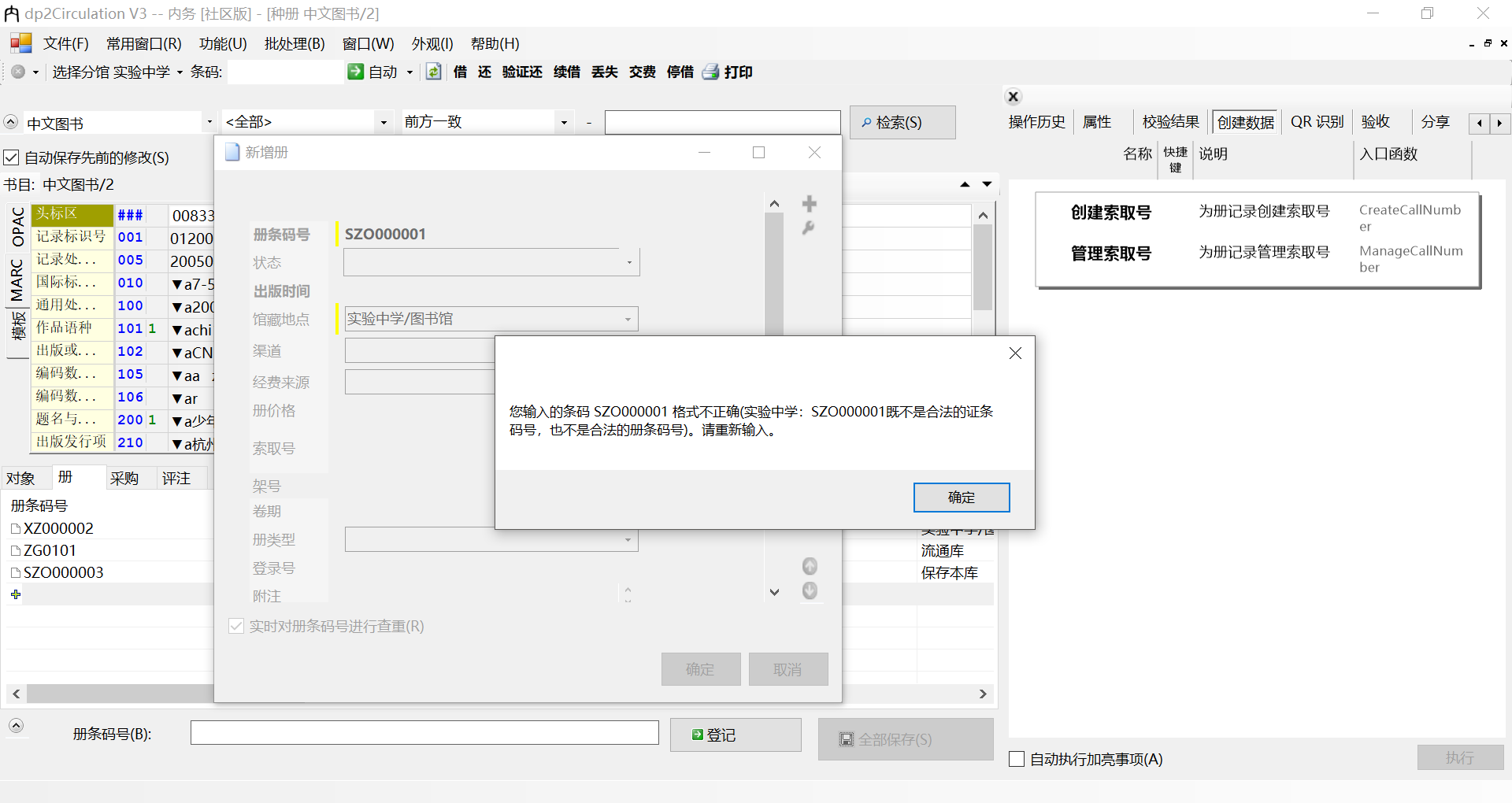This screenshot has height=803, width=1512.
Task: Switch to the 创建数据 tab
Action: coord(1244,122)
